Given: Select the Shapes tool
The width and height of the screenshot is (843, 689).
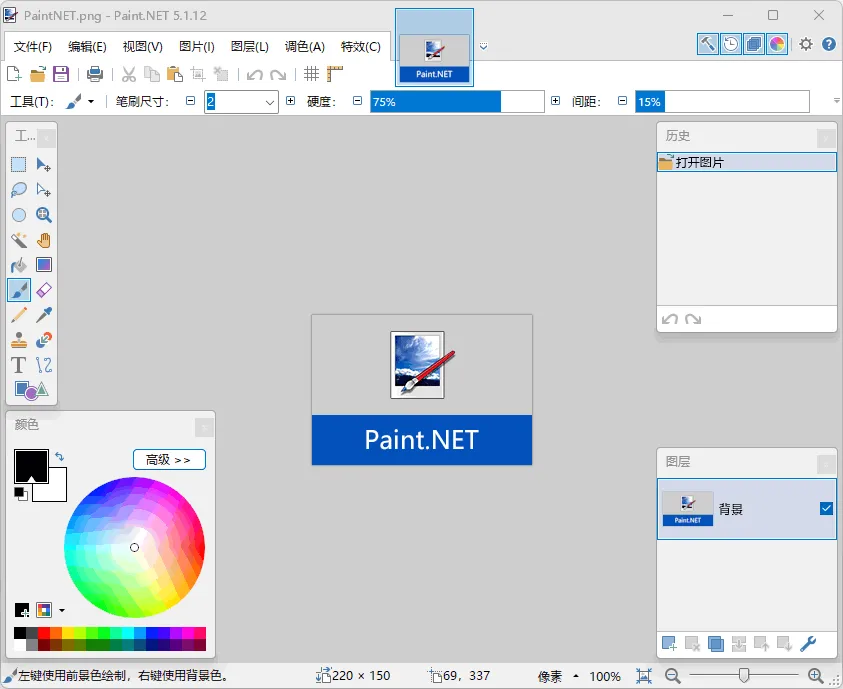Looking at the screenshot, I should click(31, 391).
